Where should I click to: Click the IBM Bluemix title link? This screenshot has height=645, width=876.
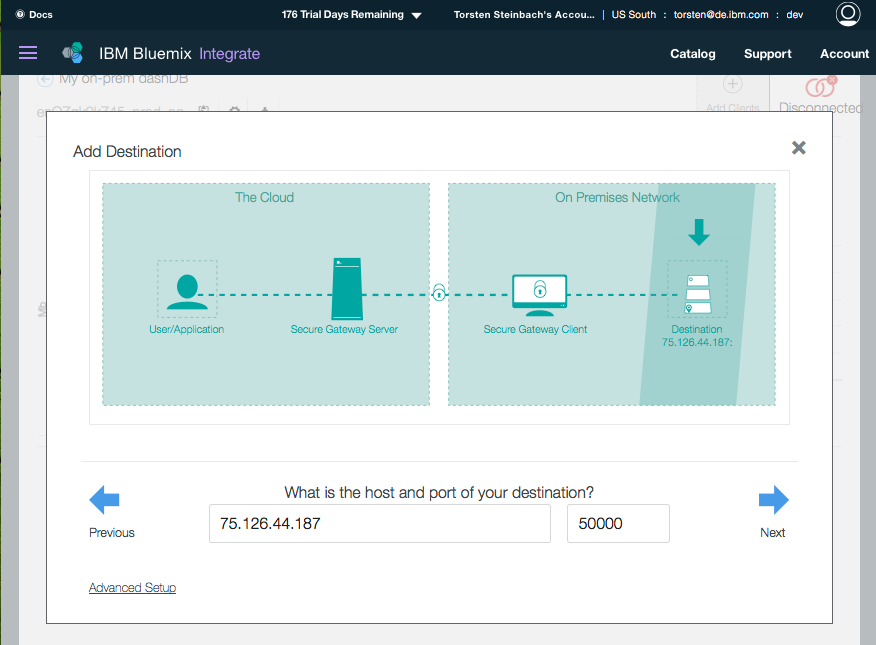[x=145, y=54]
